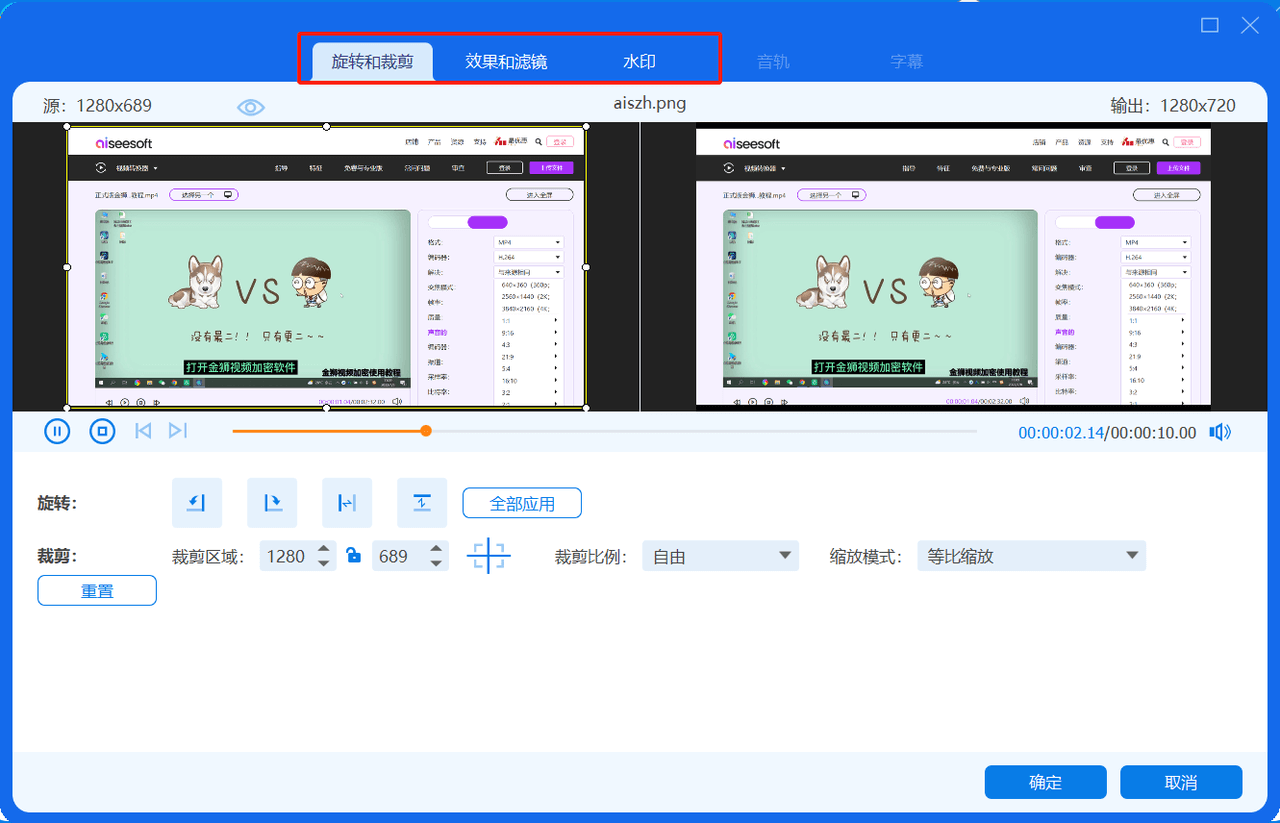Viewport: 1280px width, 823px height.
Task: Toggle the aspect ratio lock icon
Action: click(353, 556)
